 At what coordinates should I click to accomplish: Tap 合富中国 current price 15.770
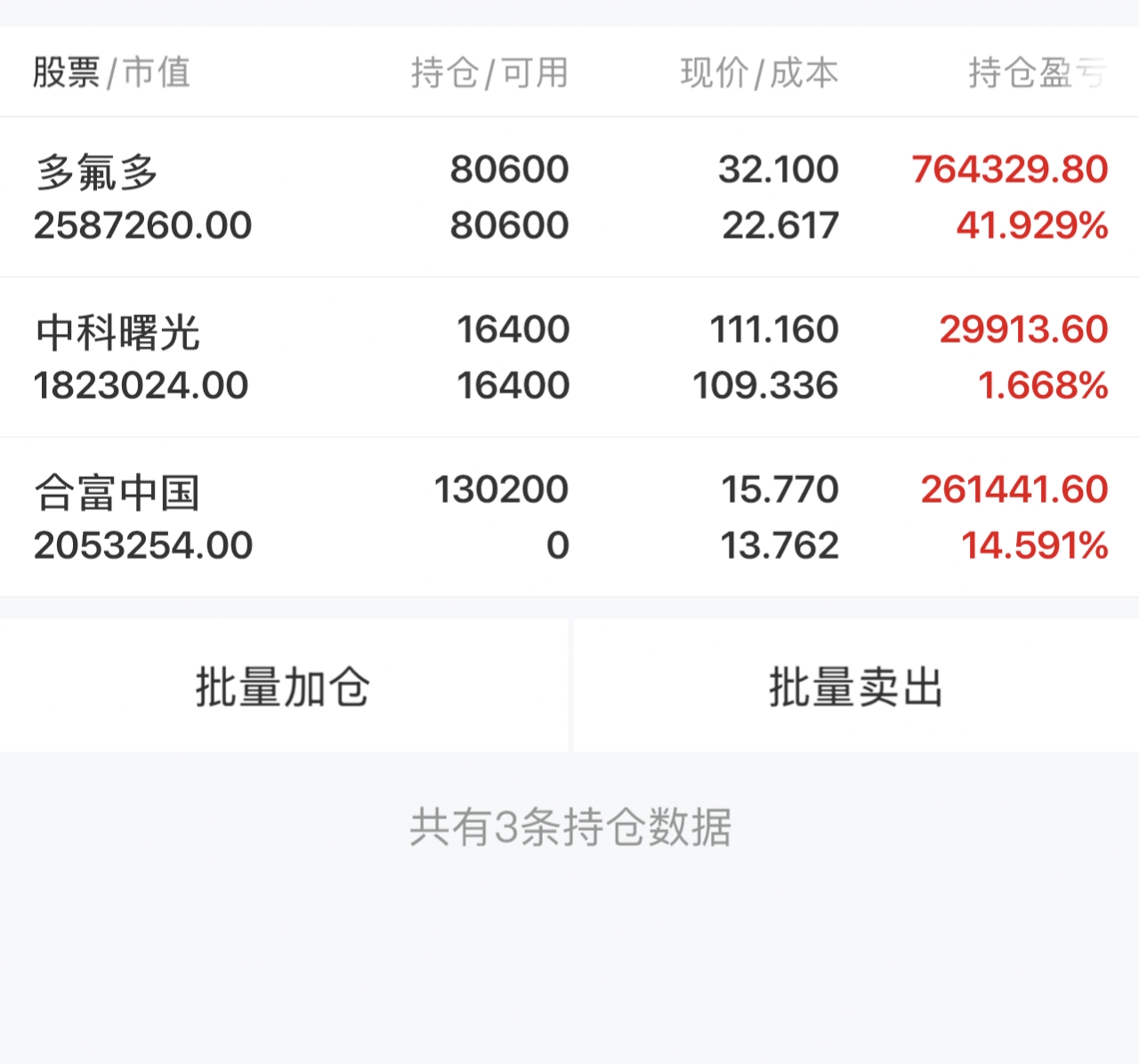point(780,489)
